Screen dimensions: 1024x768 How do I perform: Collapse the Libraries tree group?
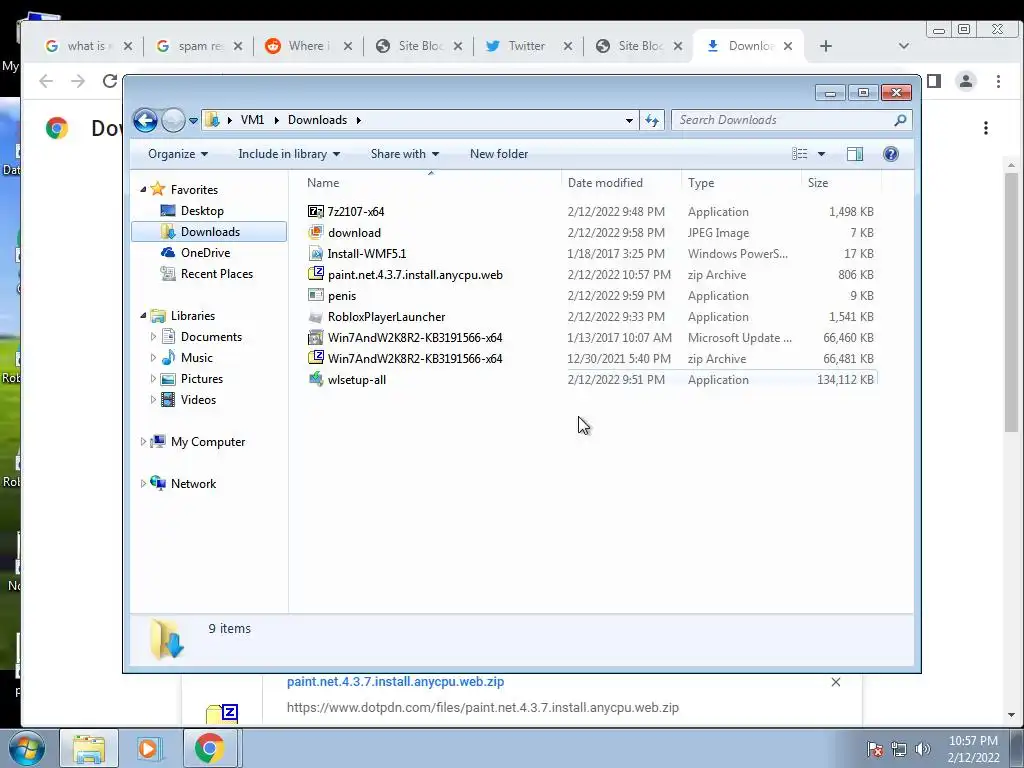143,315
